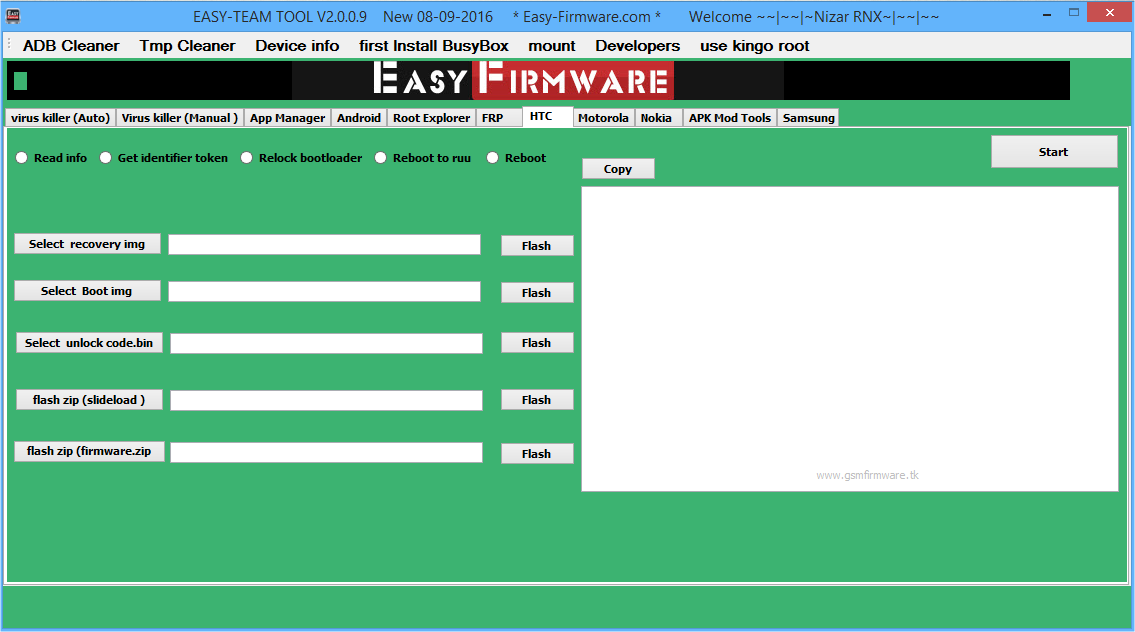Screen dimensions: 1135x632
Task: Close the Easy-Team Tool window
Action: [1110, 12]
